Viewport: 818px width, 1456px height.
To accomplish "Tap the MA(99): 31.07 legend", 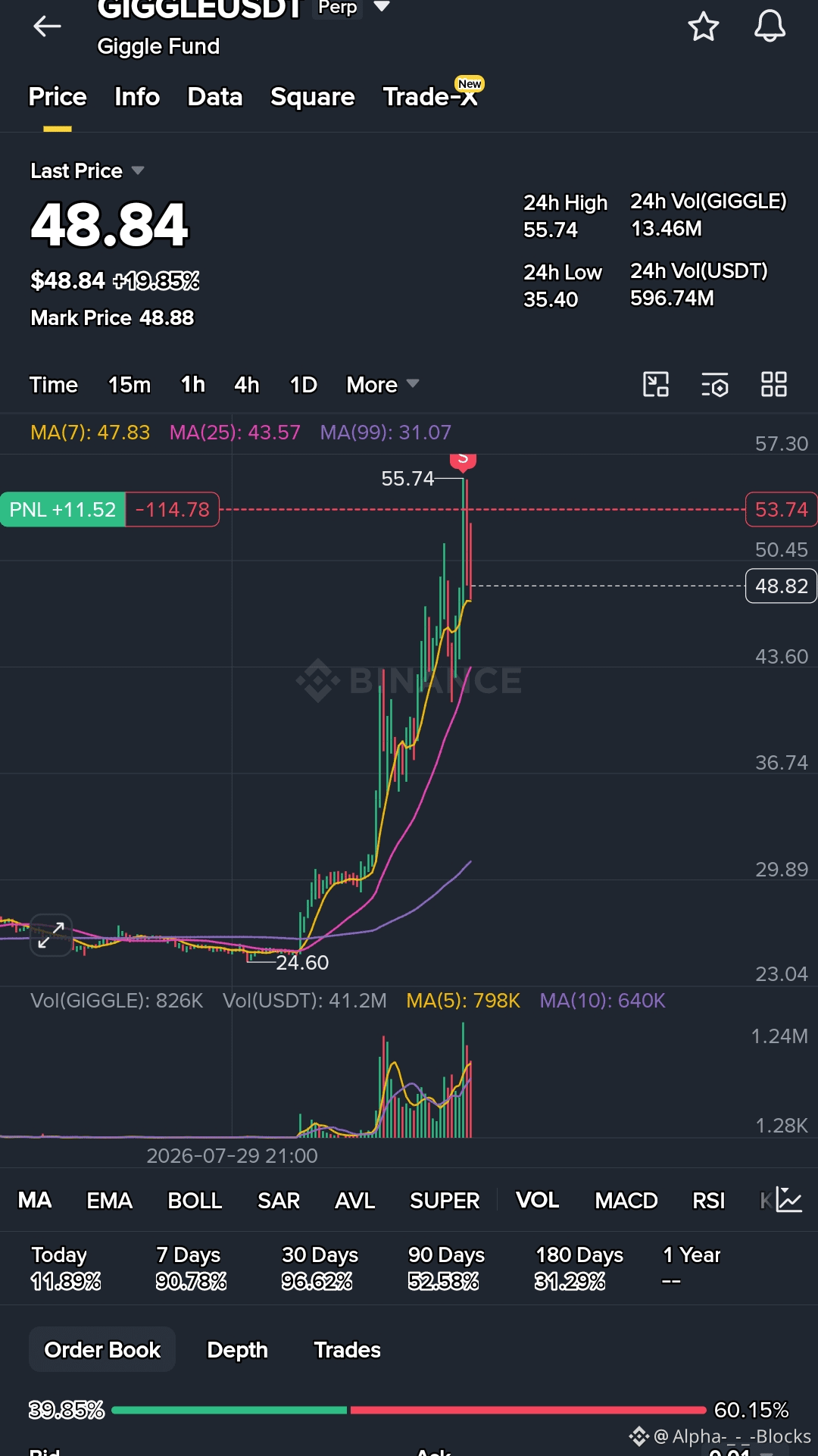I will point(386,433).
